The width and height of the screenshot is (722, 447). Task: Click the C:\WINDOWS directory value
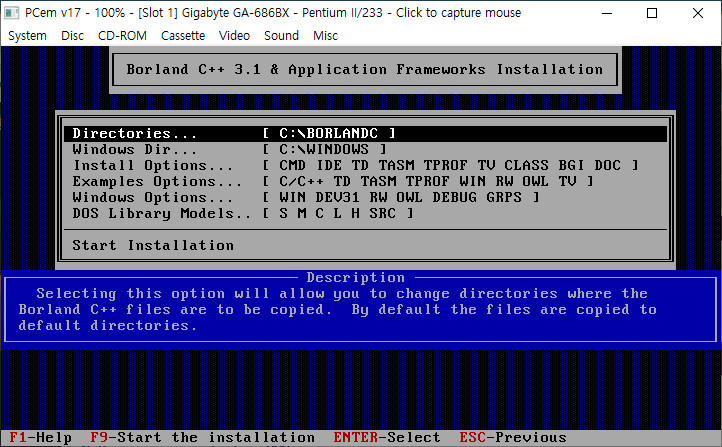(325, 150)
